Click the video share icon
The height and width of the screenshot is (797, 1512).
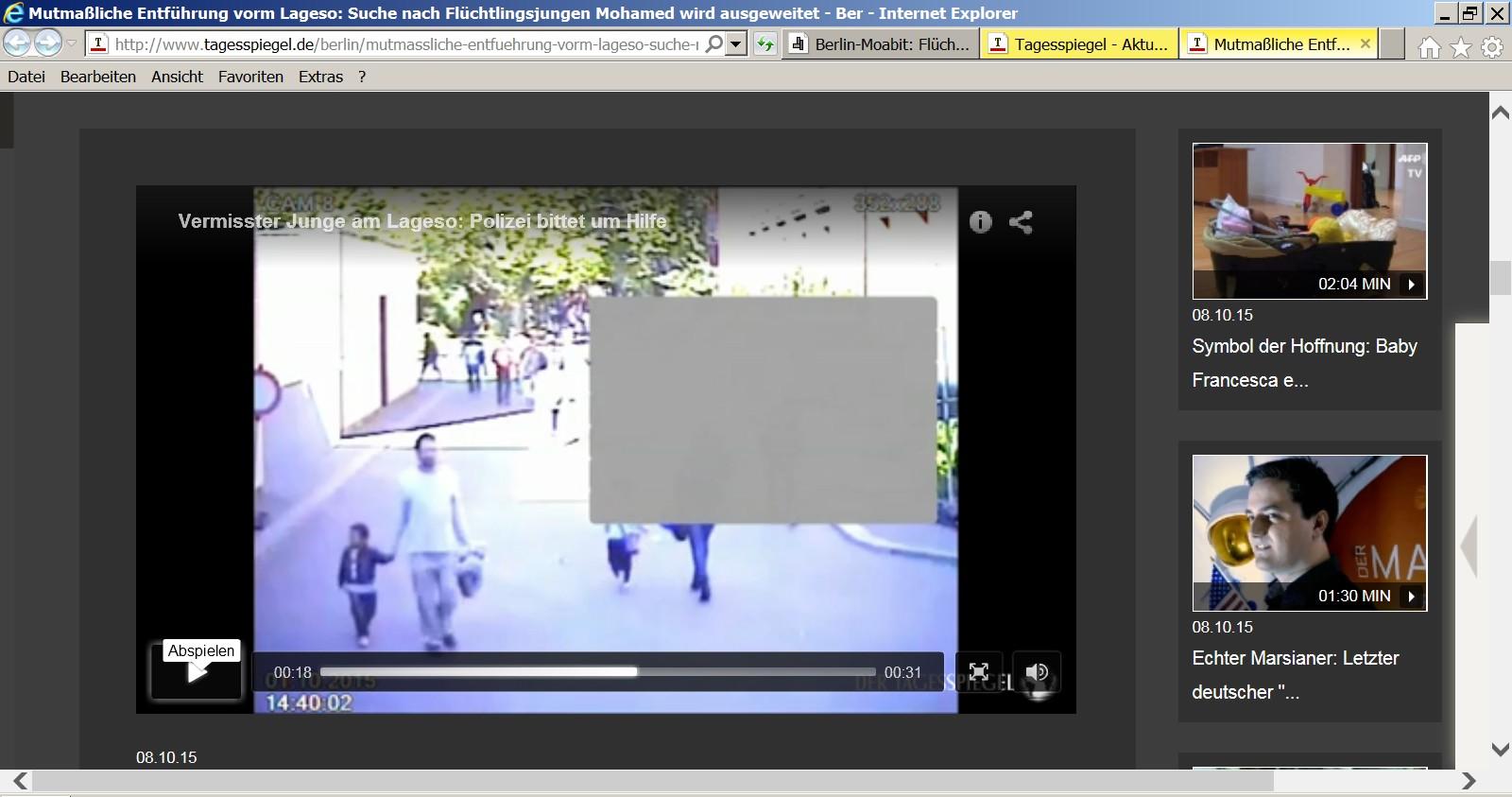tap(1021, 222)
